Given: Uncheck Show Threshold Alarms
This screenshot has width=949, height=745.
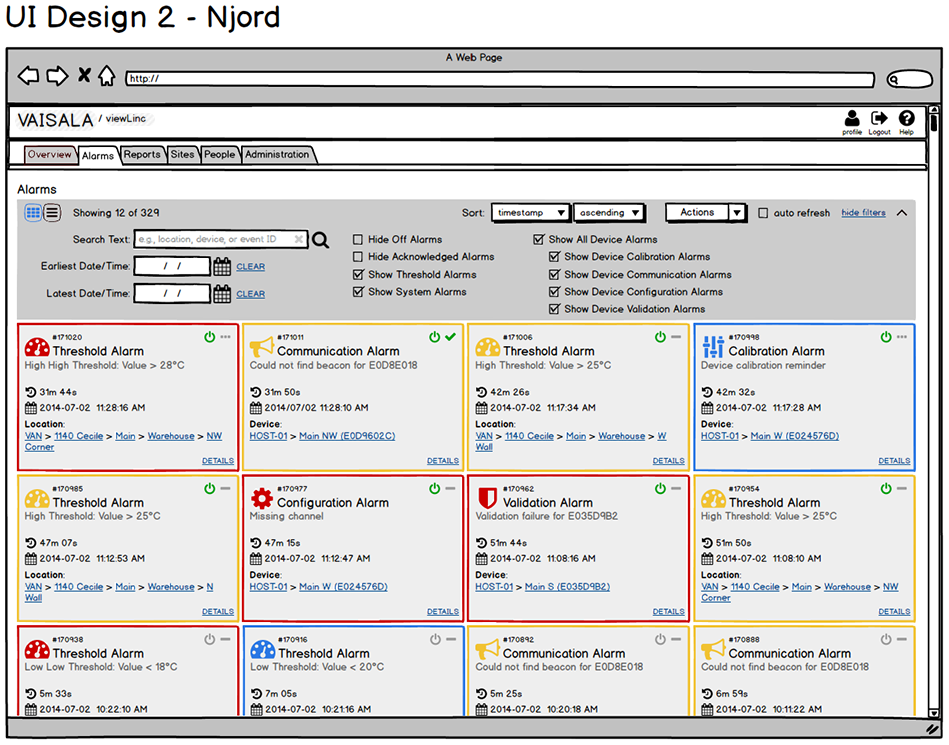Looking at the screenshot, I should [358, 275].
